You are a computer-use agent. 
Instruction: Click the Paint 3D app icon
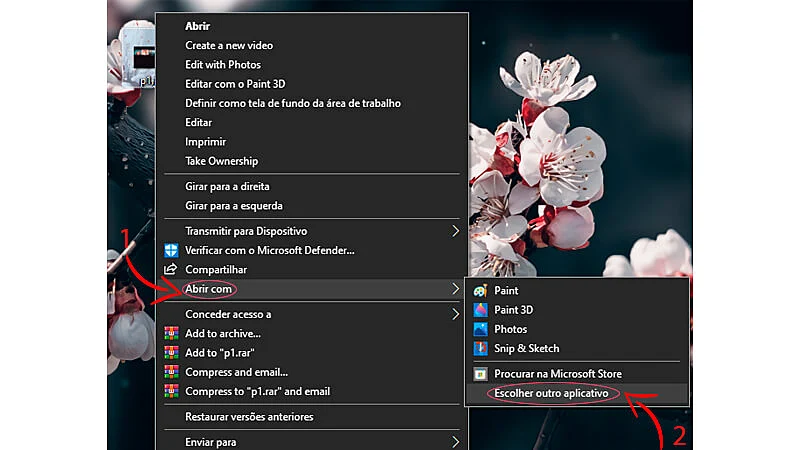click(x=480, y=310)
